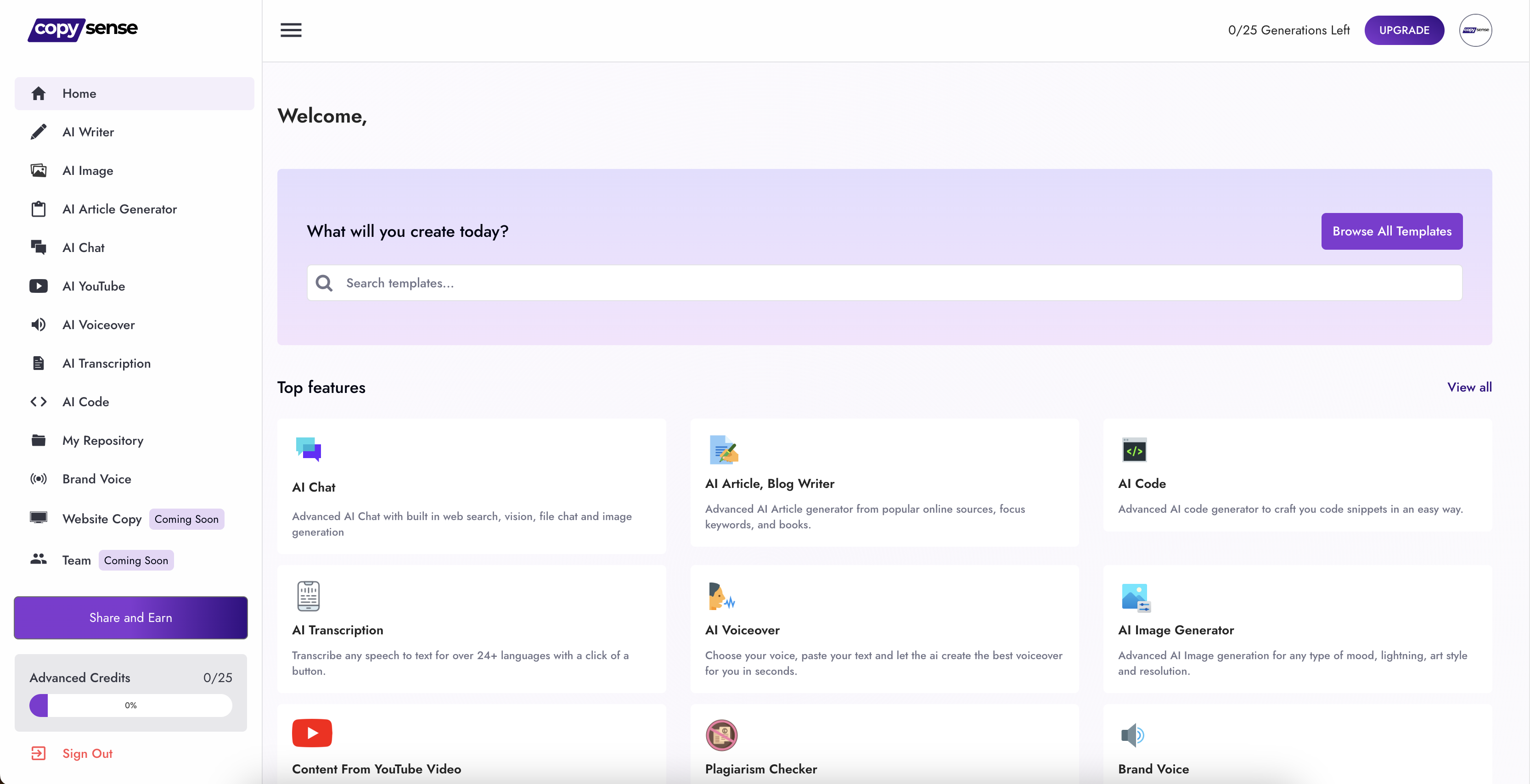Screen dimensions: 1530x784
Task: Go to AI Article Generator in sidebar
Action: point(119,209)
